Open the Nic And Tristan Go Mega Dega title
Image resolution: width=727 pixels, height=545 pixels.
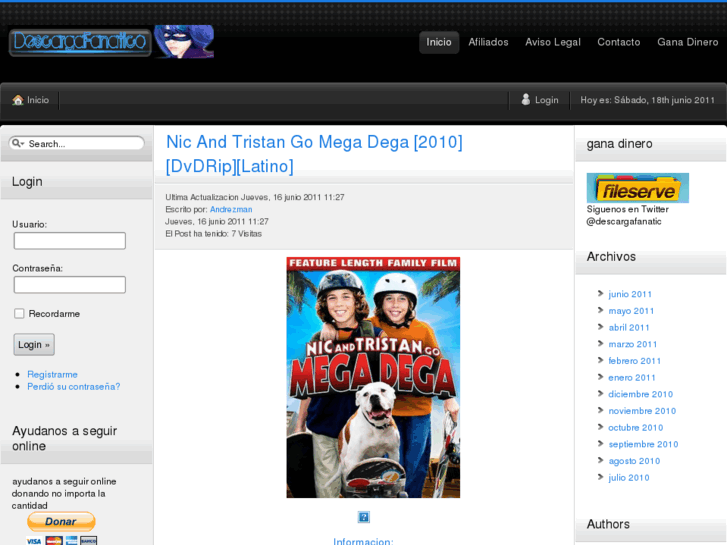314,154
